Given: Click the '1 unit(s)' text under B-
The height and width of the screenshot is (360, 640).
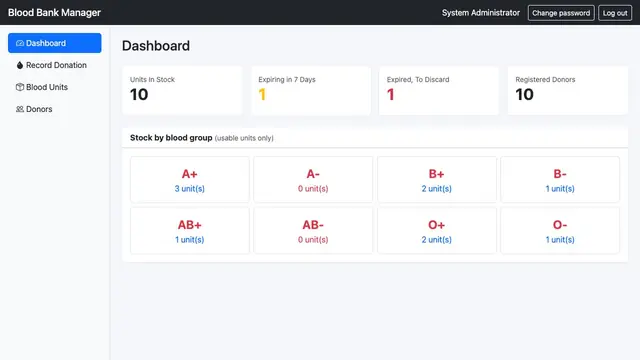Looking at the screenshot, I should pyautogui.click(x=560, y=189).
